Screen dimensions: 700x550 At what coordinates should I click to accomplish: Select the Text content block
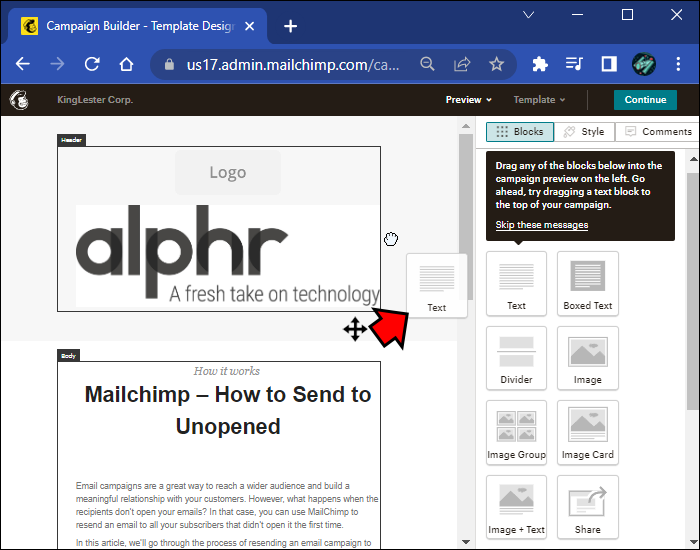coord(516,283)
